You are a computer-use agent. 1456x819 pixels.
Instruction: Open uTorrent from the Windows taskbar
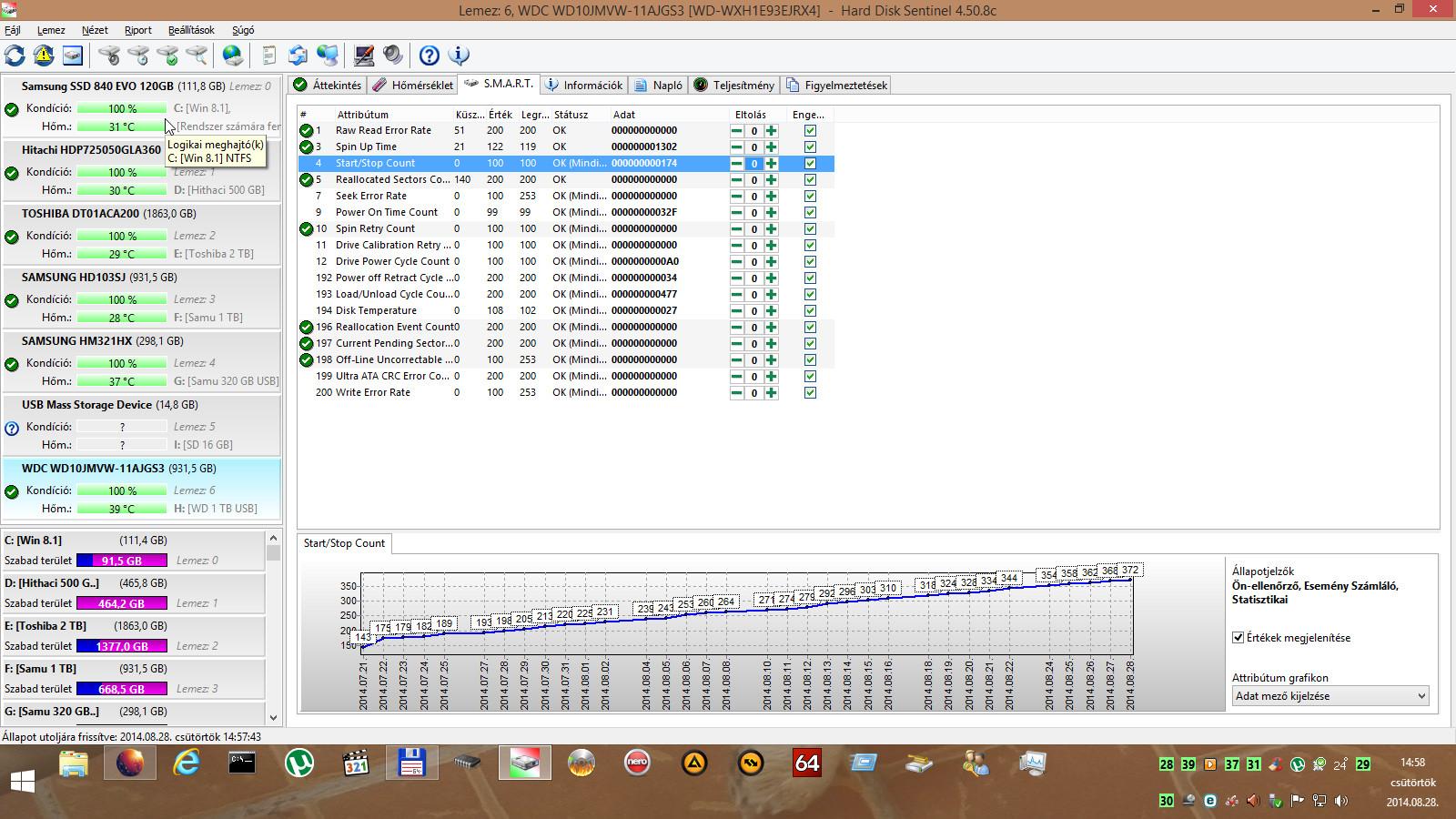coord(299,763)
